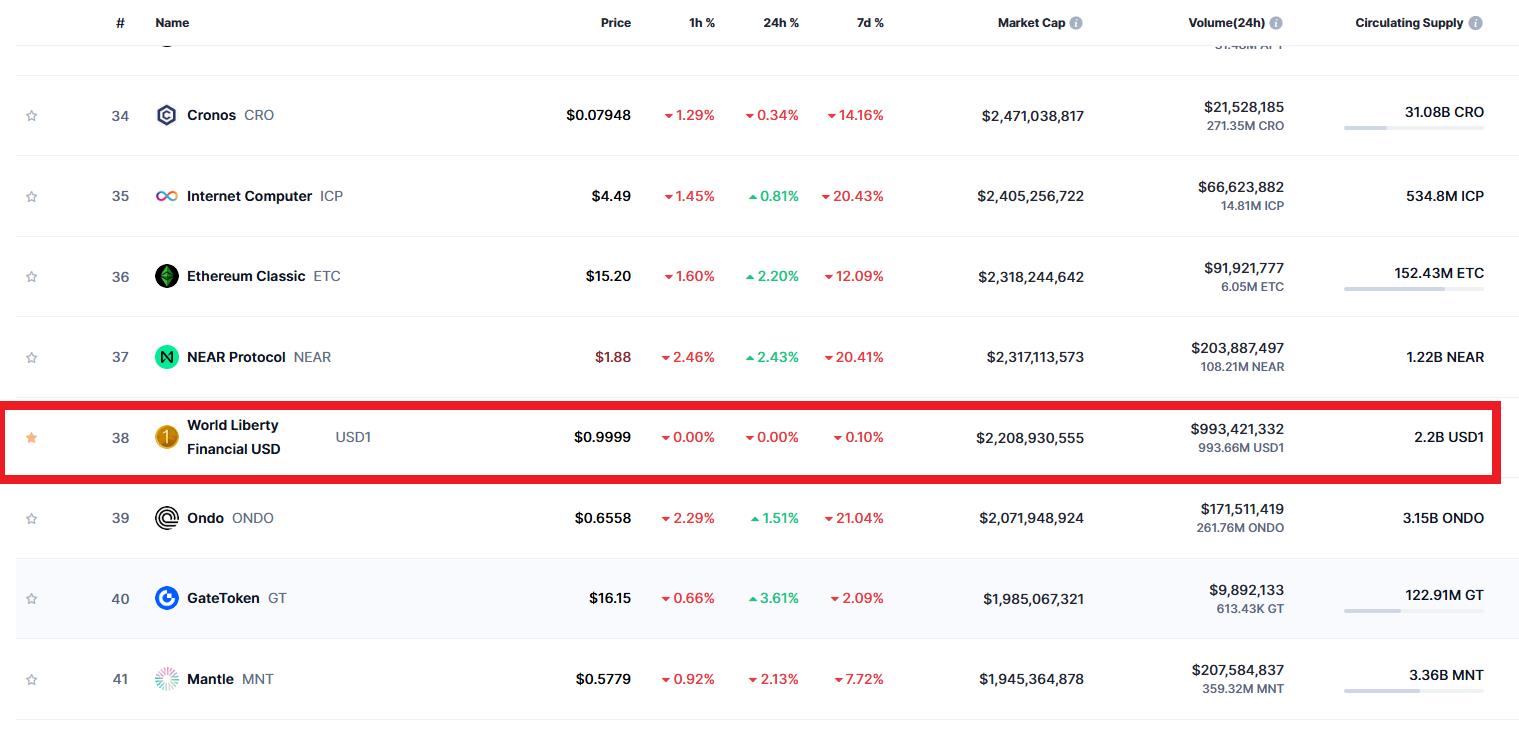Screen dimensions: 1519x729
Task: Click Cronos volume $21,528,185
Action: (x=1244, y=106)
